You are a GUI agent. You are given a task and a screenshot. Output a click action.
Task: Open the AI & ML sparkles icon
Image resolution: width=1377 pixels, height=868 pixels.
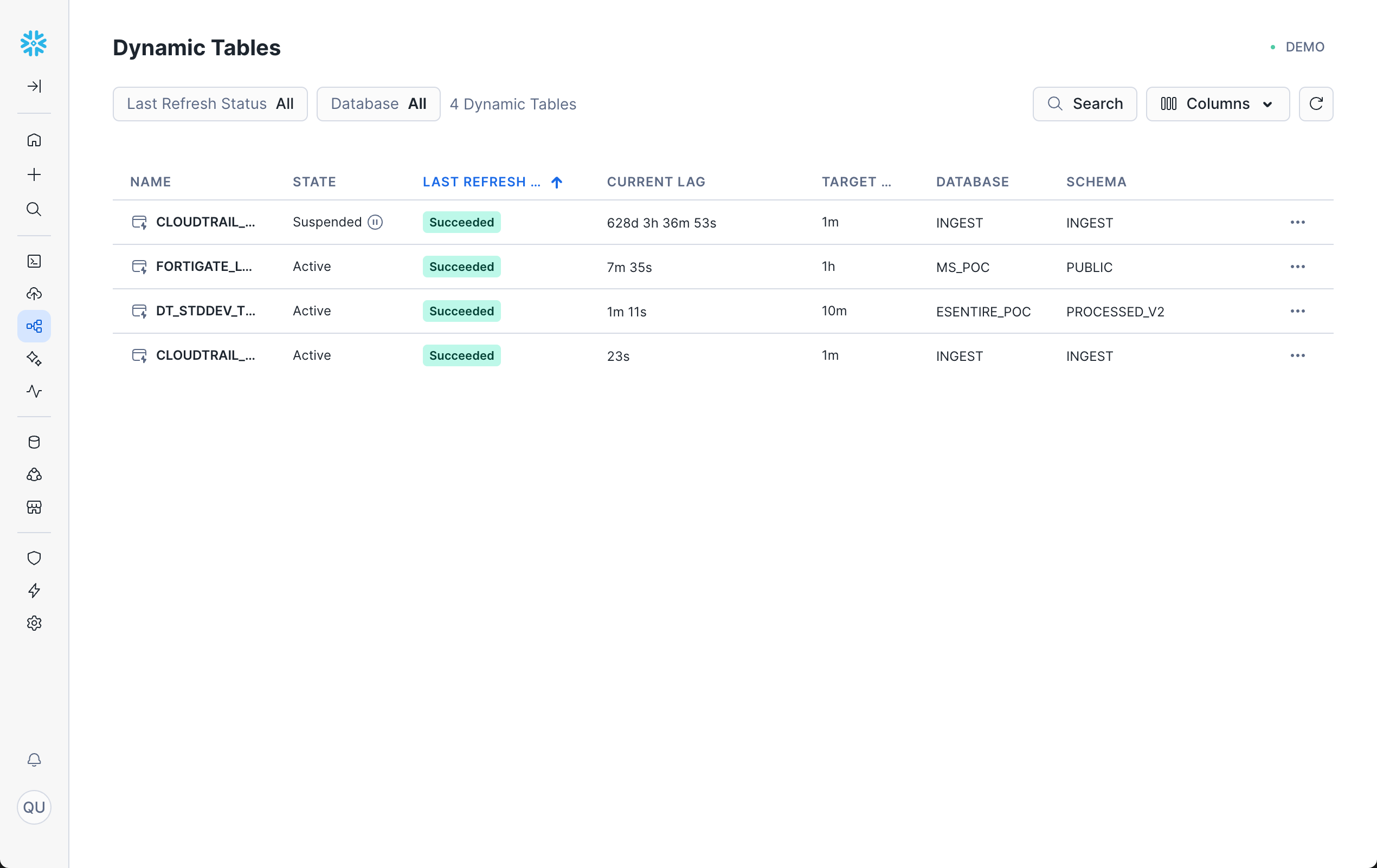34,359
